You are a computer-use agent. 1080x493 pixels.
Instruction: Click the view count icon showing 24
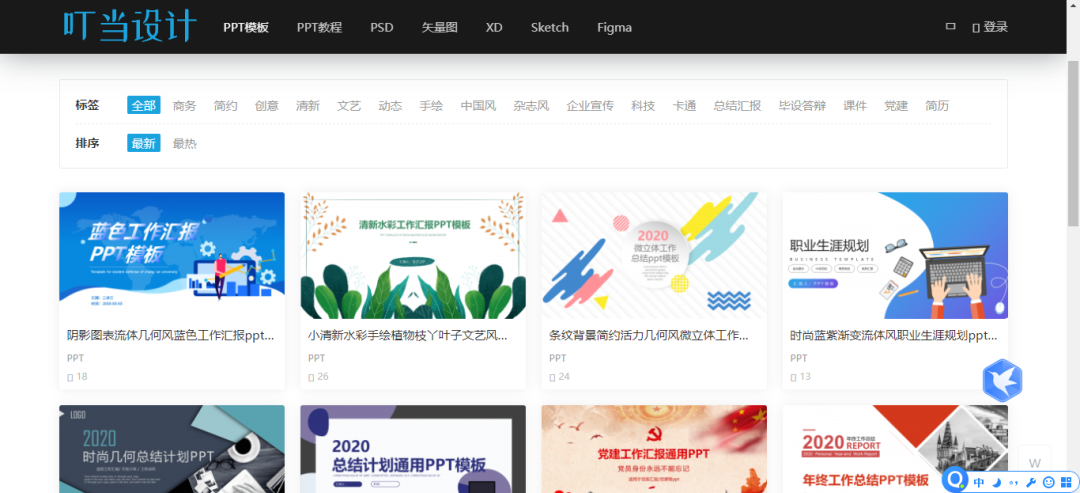(x=552, y=377)
